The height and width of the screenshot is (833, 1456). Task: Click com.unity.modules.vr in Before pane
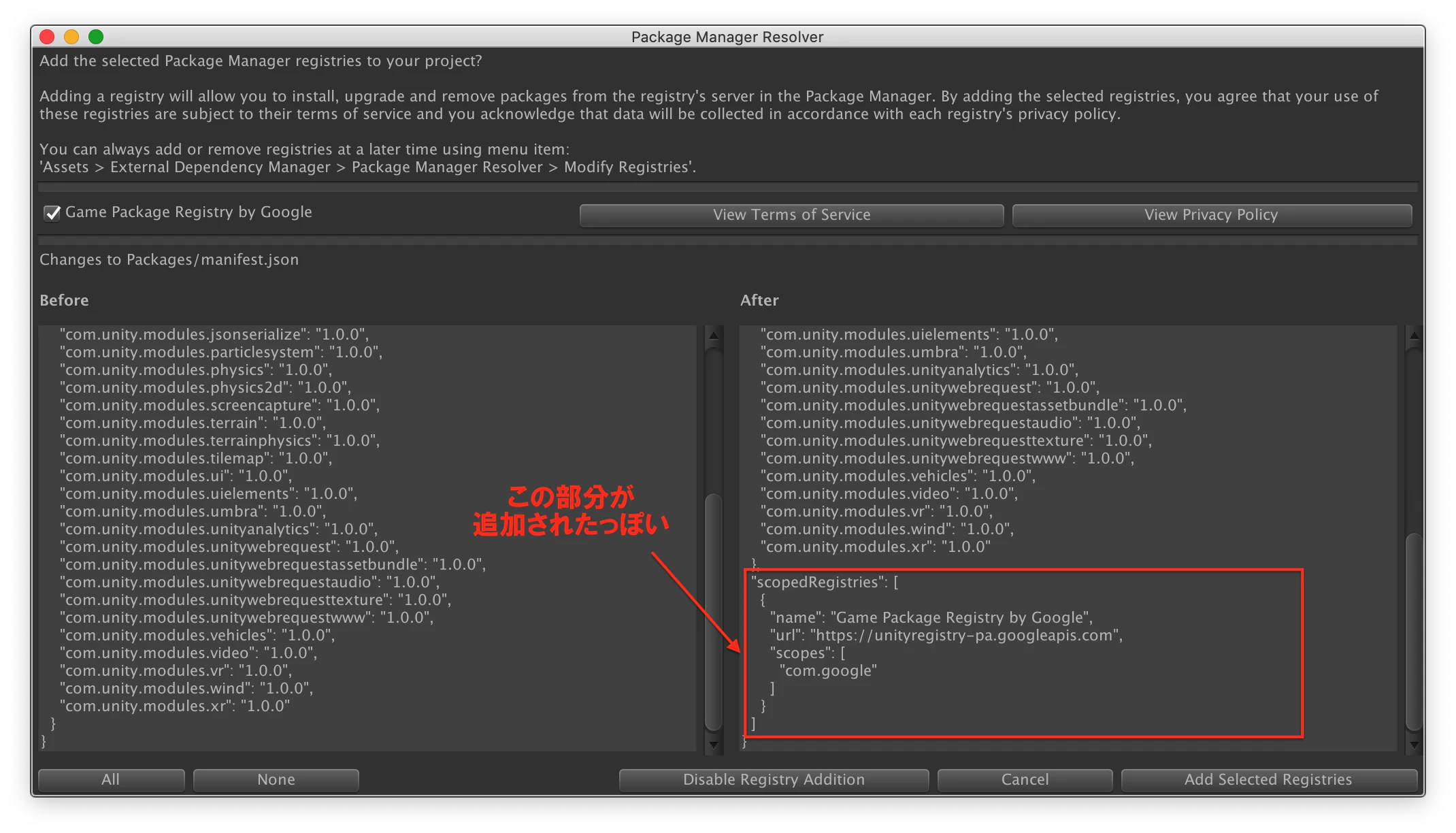click(176, 671)
